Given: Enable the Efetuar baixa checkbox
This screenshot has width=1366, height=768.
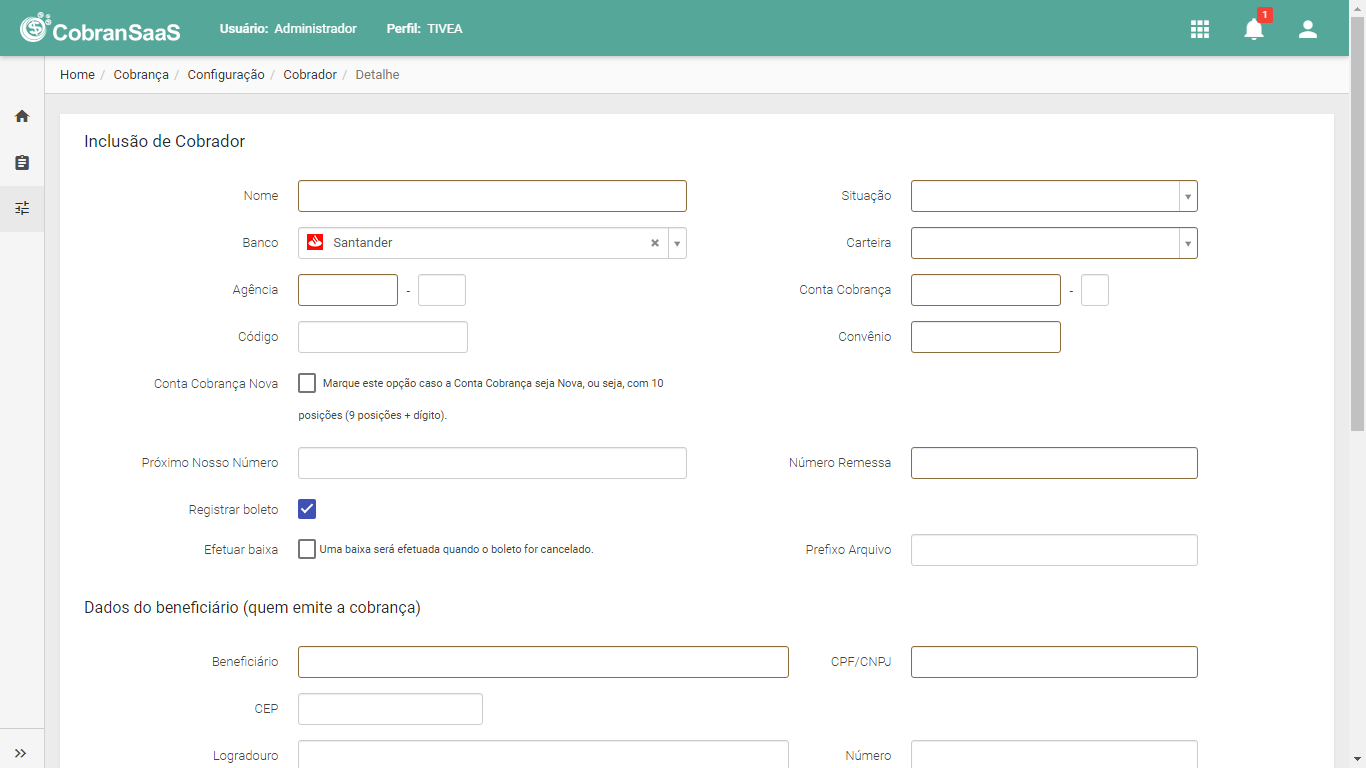Looking at the screenshot, I should 307,549.
